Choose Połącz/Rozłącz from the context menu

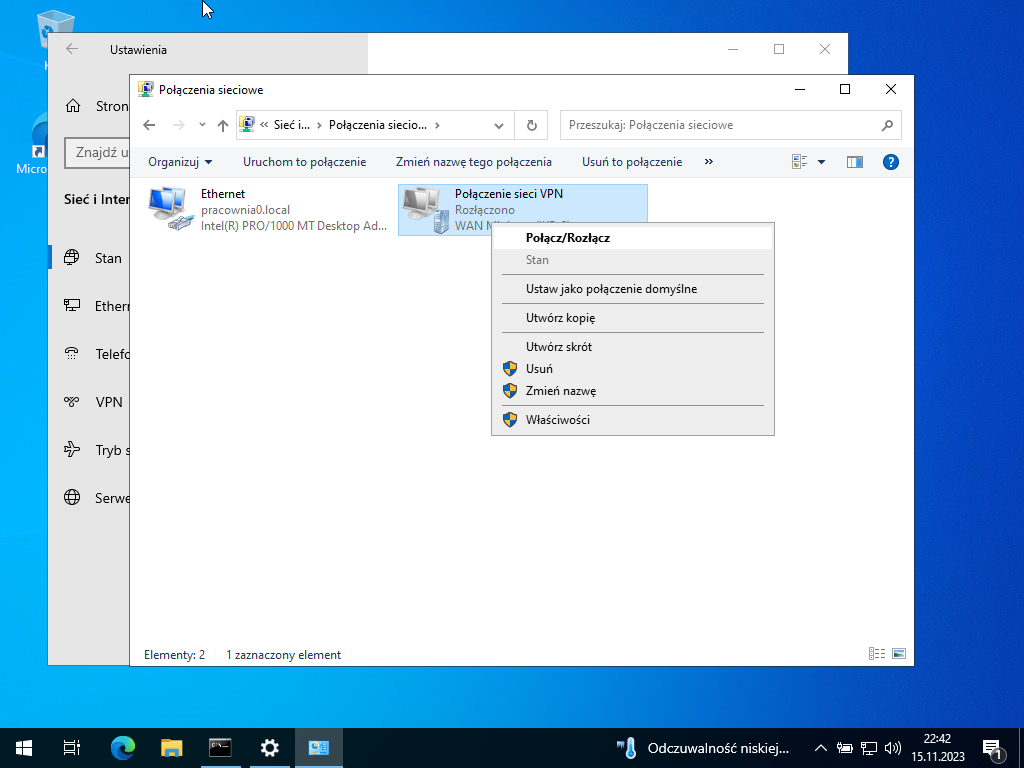(x=632, y=238)
